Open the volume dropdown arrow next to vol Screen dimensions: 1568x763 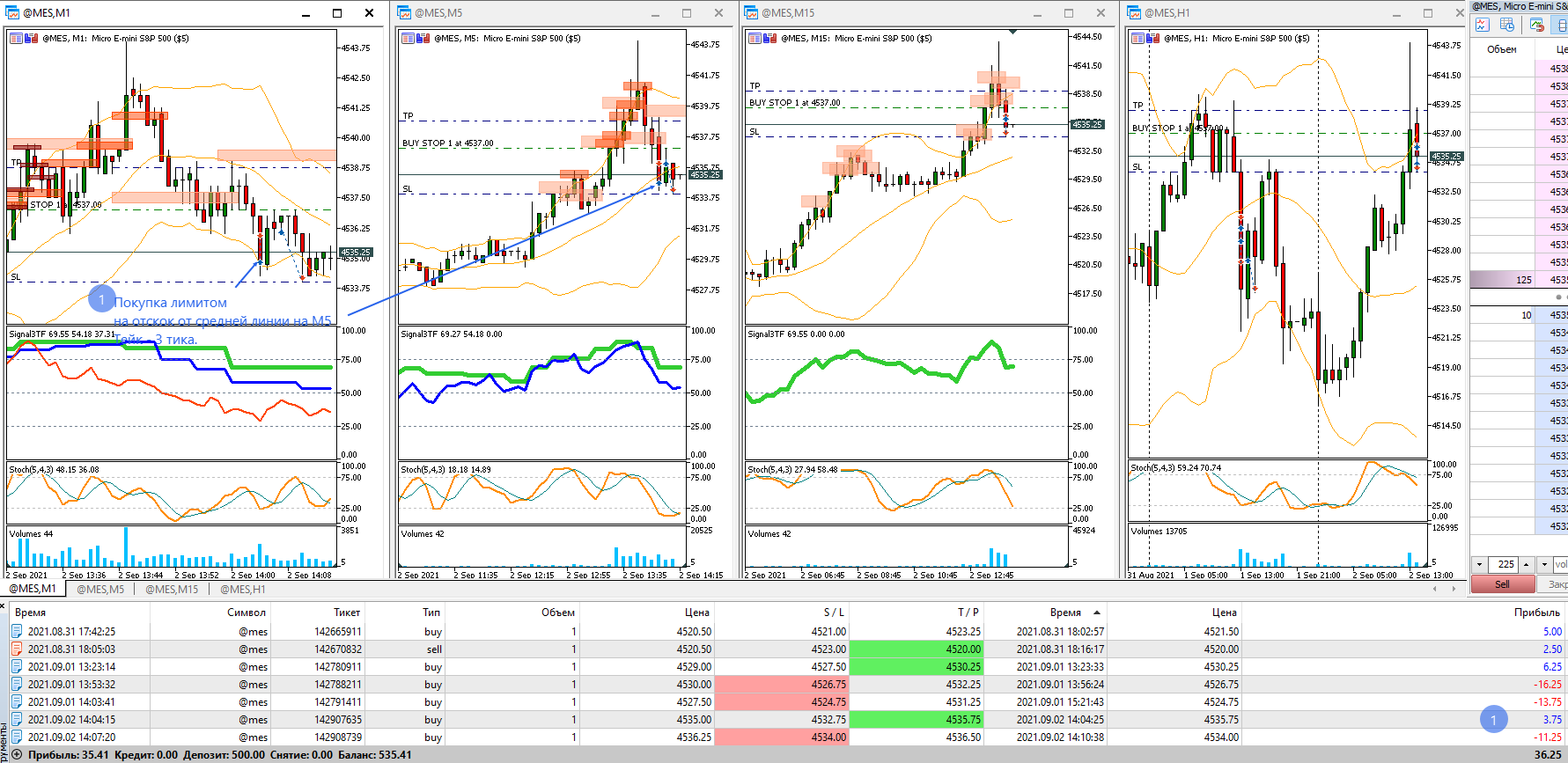point(1544,564)
